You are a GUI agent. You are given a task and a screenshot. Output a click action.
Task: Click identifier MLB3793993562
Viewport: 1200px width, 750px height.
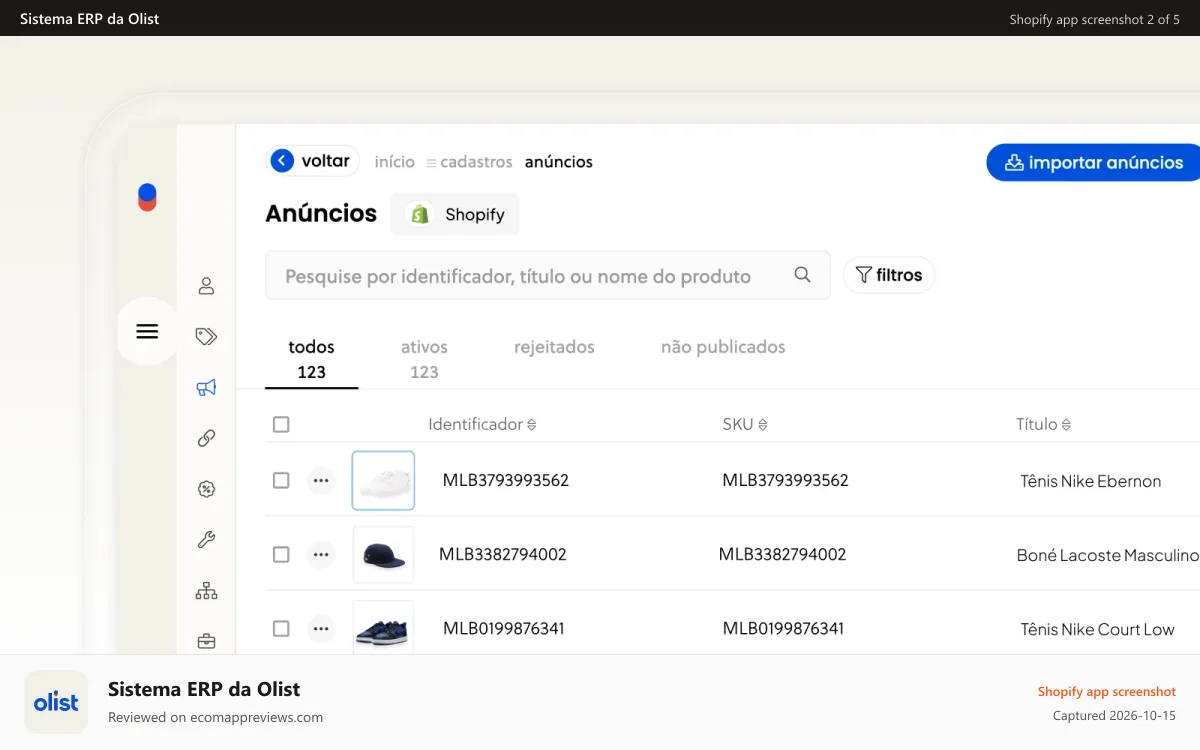click(x=506, y=480)
